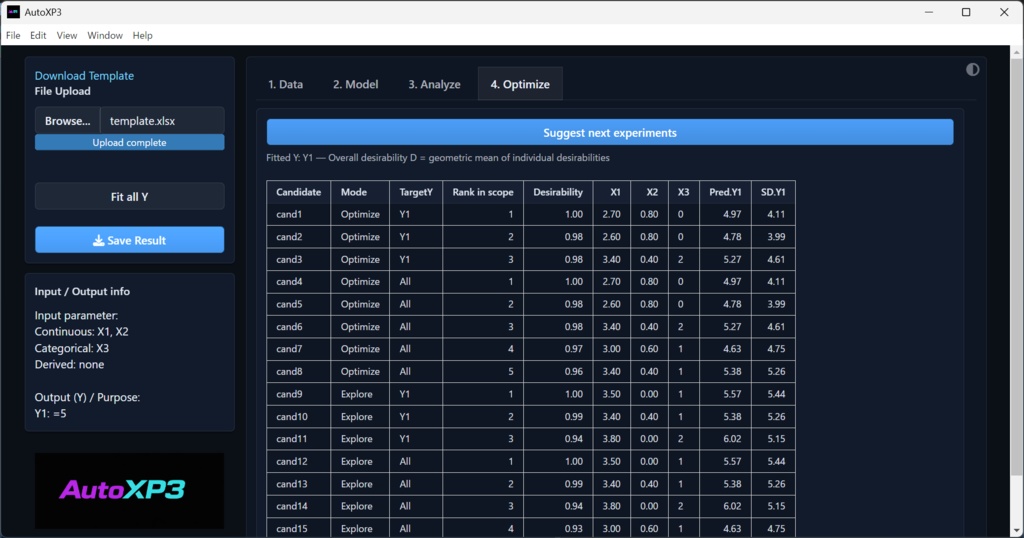The height and width of the screenshot is (538, 1024).
Task: Click the Rank in scope column header
Action: click(483, 192)
